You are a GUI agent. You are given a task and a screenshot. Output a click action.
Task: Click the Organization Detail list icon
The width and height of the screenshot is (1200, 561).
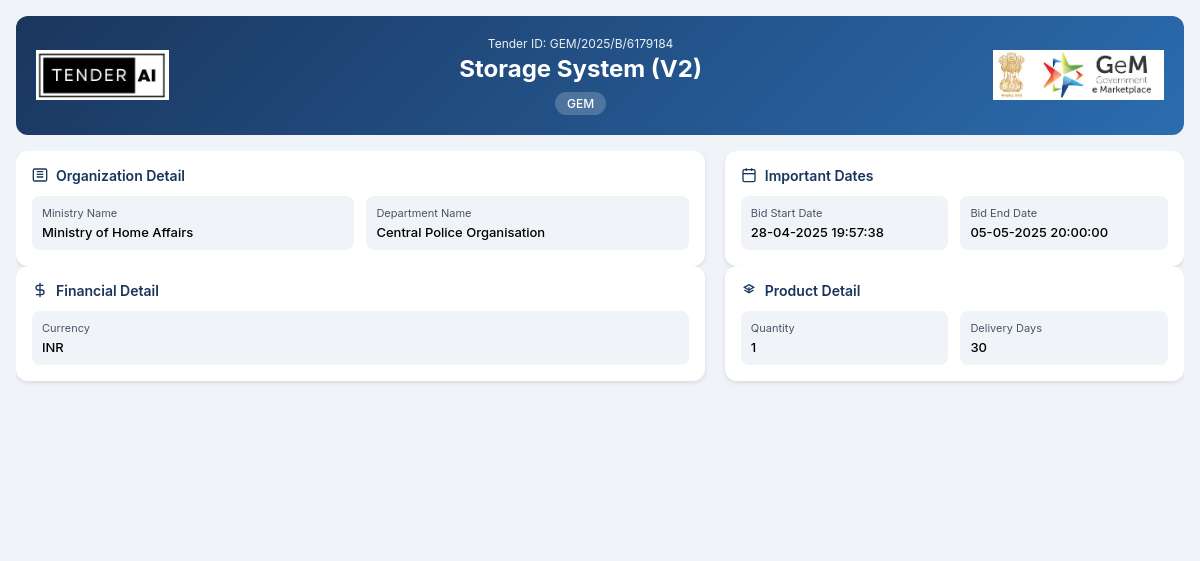(40, 175)
